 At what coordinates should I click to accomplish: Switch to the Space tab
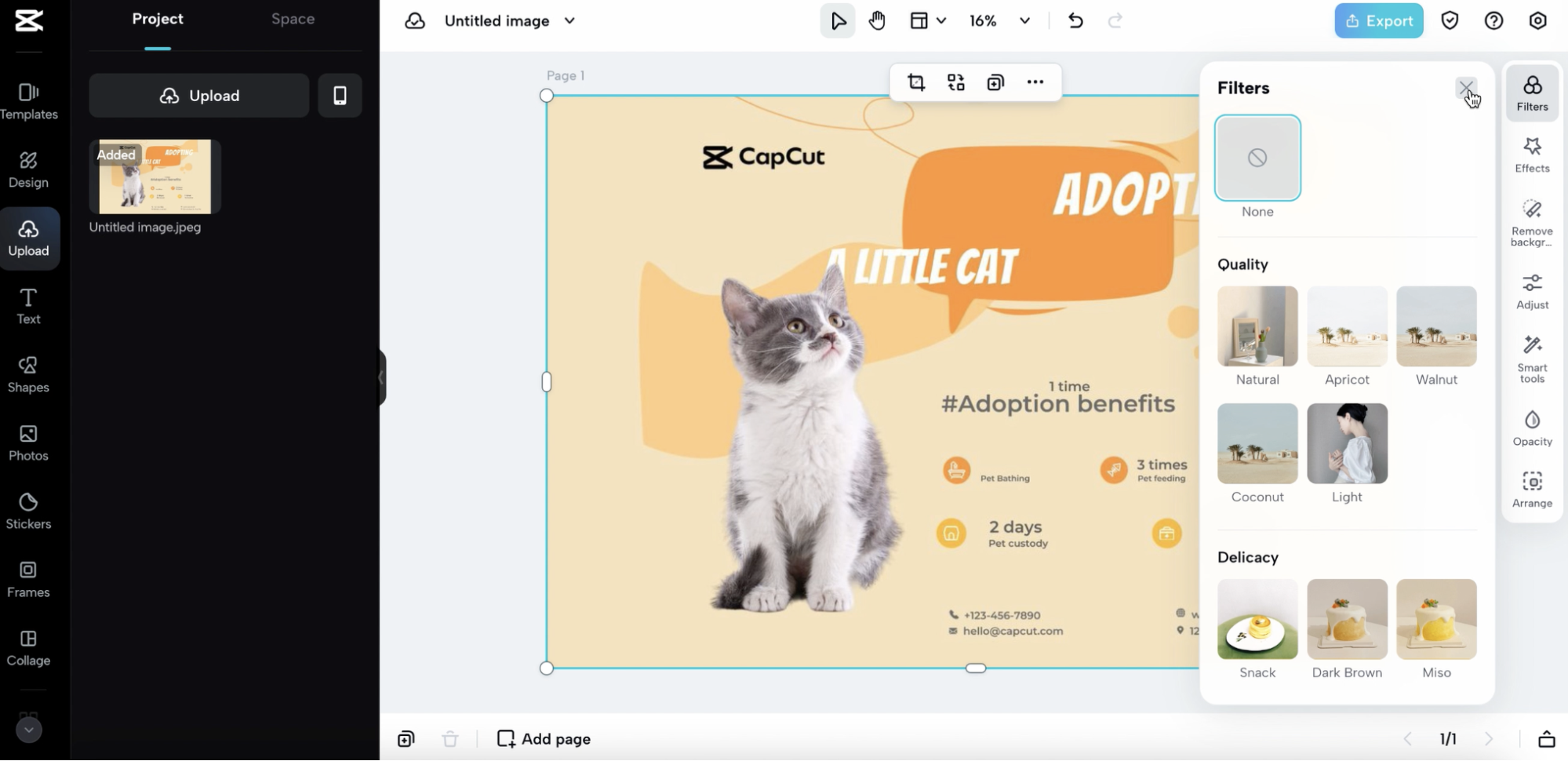pyautogui.click(x=293, y=19)
